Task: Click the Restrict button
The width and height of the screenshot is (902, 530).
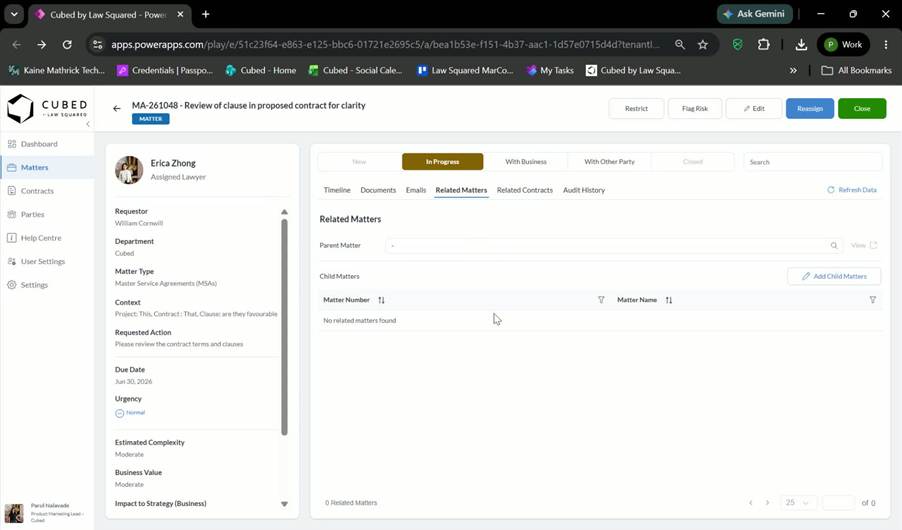Action: 636,109
